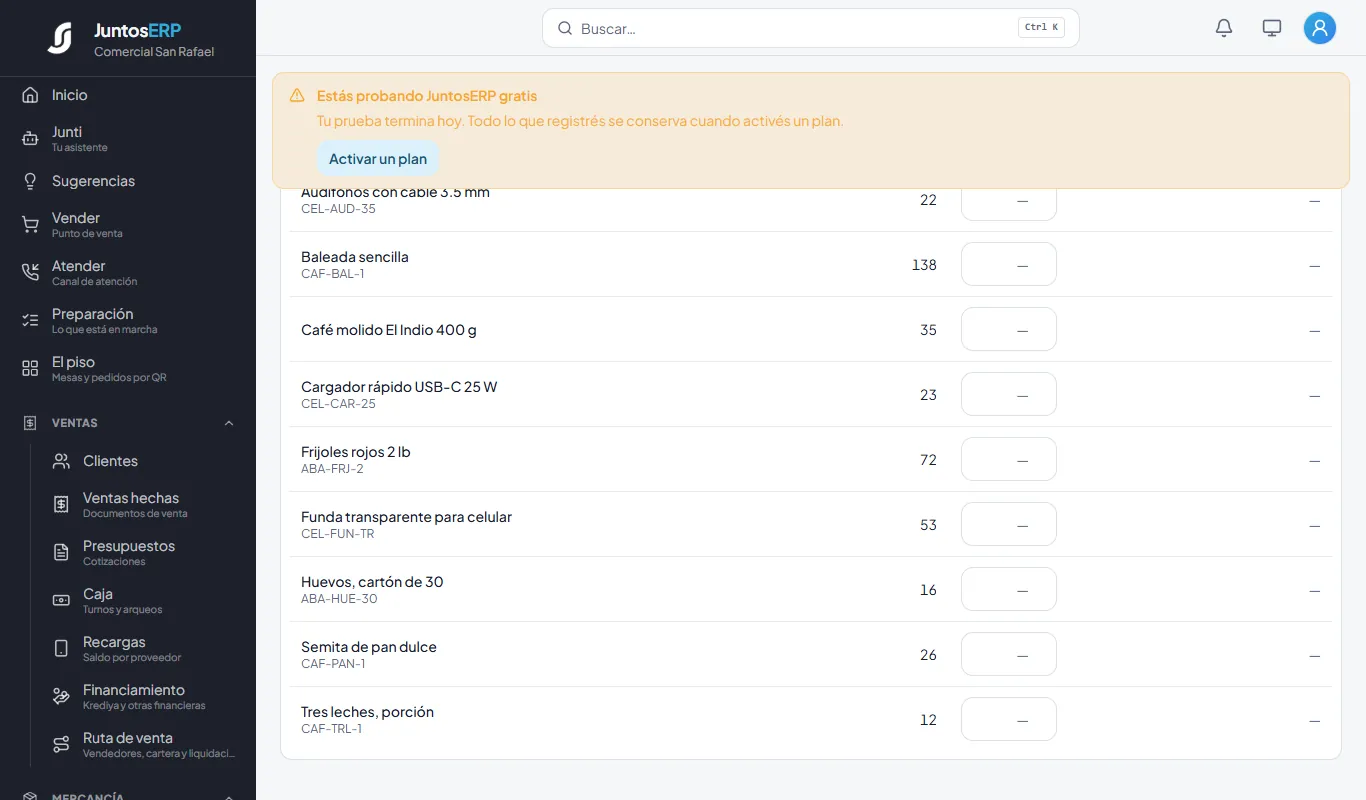Viewport: 1366px width, 800px height.
Task: Click the trial warning triangle icon
Action: pyautogui.click(x=297, y=96)
